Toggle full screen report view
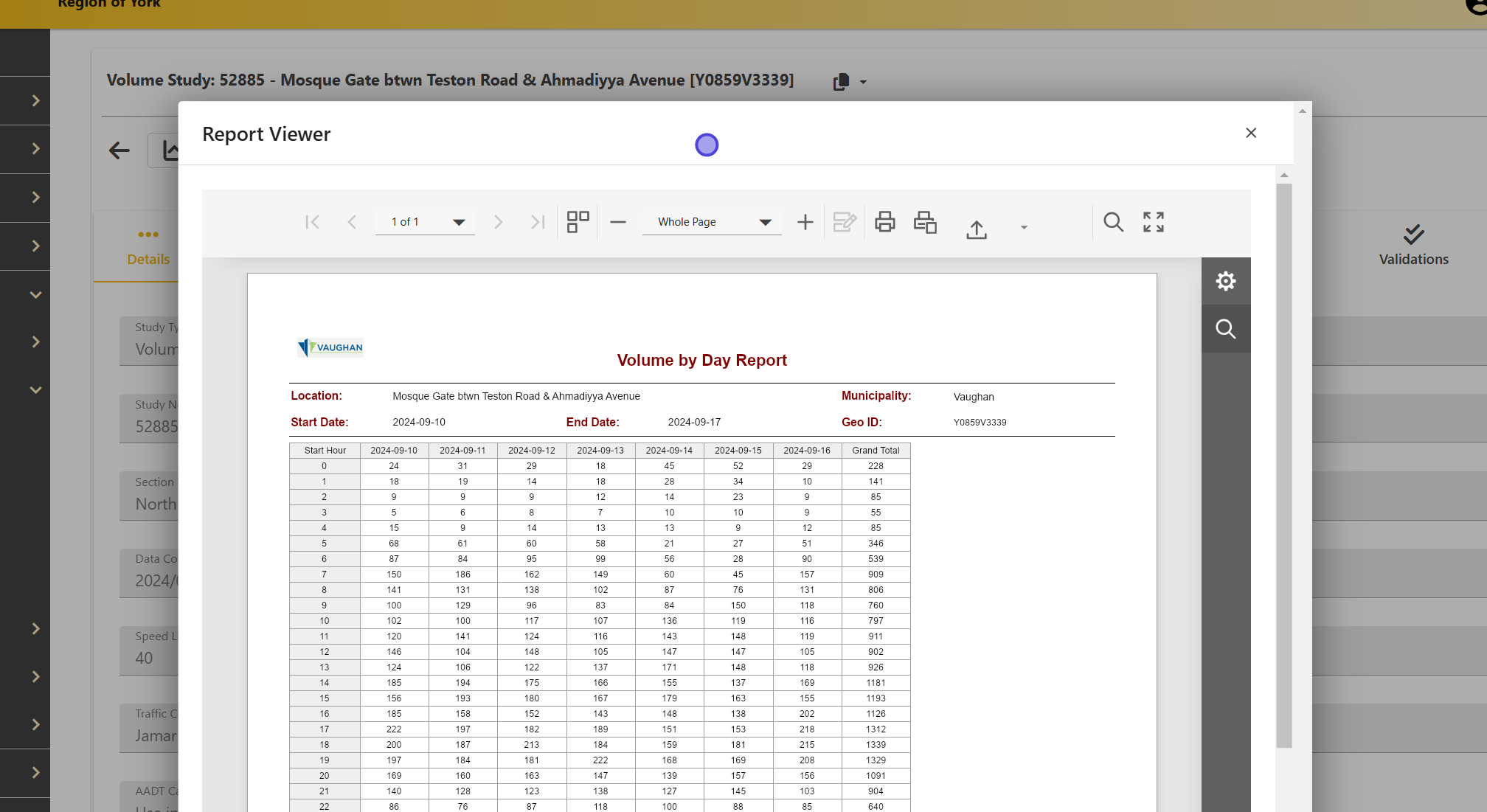1487x812 pixels. (1154, 222)
